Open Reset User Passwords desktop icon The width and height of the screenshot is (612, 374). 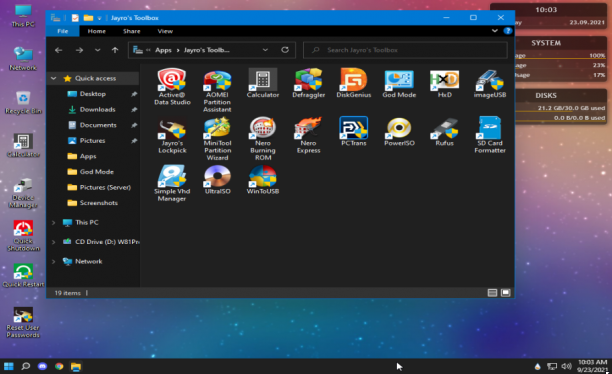click(23, 322)
